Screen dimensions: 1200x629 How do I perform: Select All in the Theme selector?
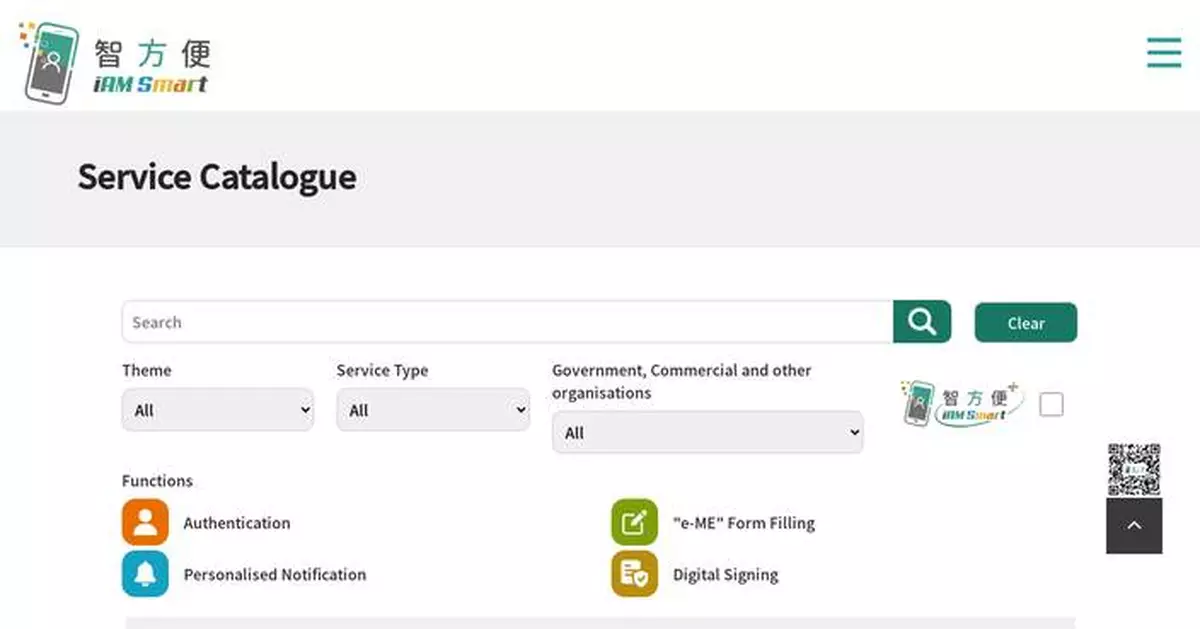click(x=217, y=410)
